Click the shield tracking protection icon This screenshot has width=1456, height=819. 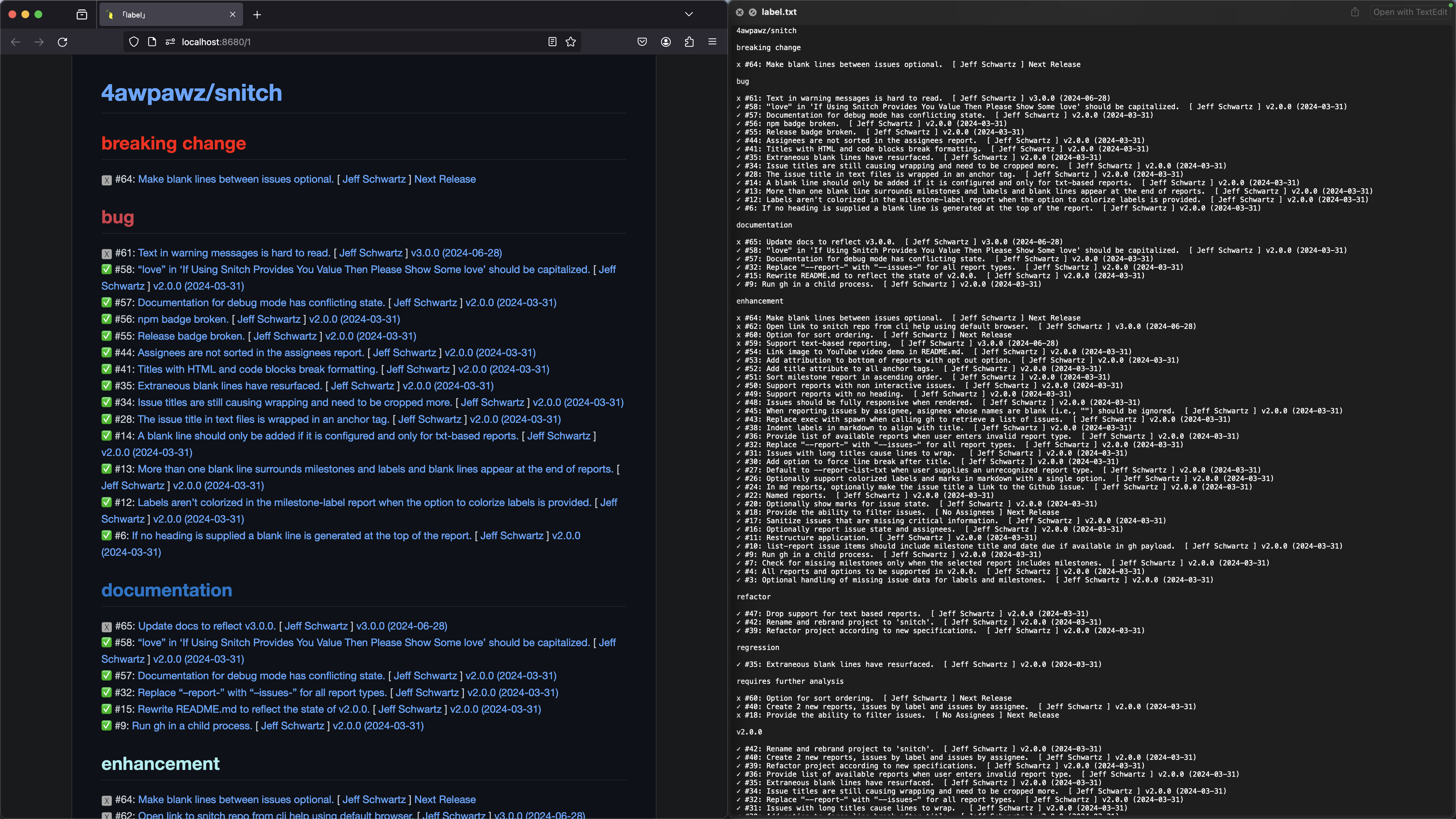point(134,42)
